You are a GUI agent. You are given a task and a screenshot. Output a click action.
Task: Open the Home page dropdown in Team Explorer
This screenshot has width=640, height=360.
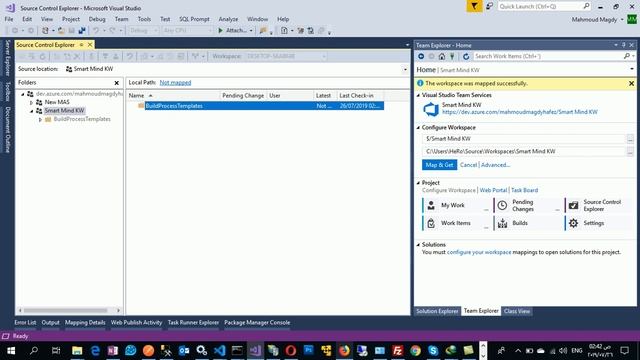632,69
